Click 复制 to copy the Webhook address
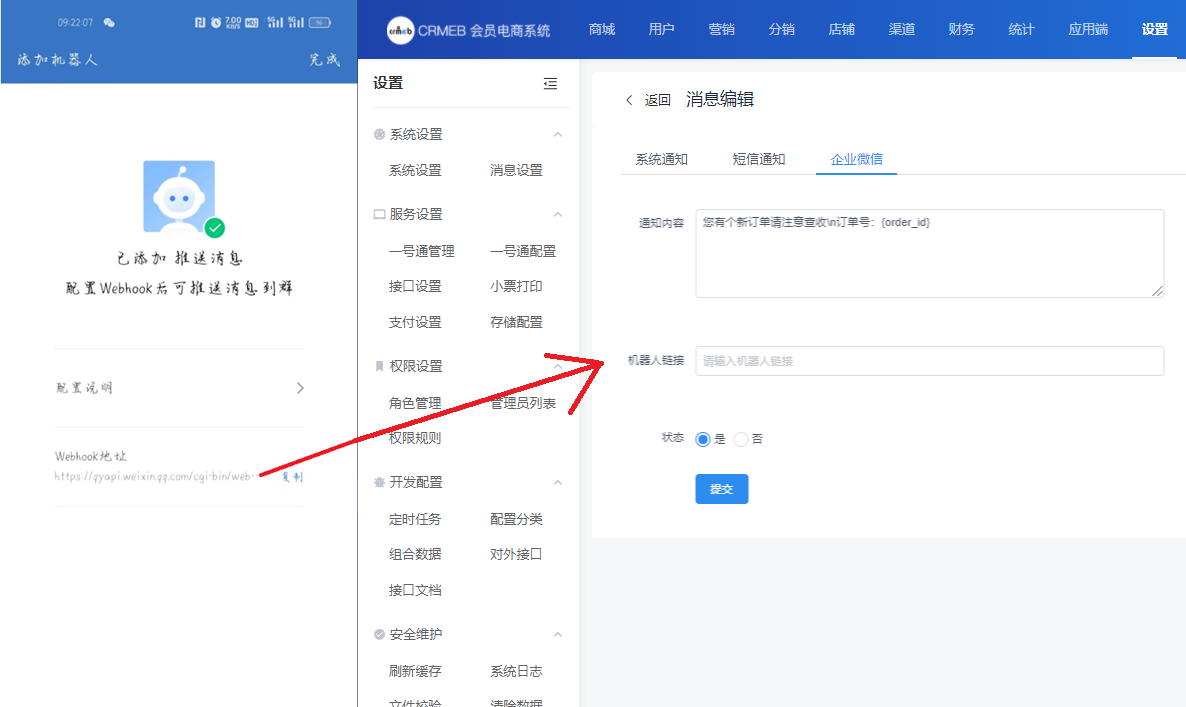1186x707 pixels. pyautogui.click(x=292, y=477)
